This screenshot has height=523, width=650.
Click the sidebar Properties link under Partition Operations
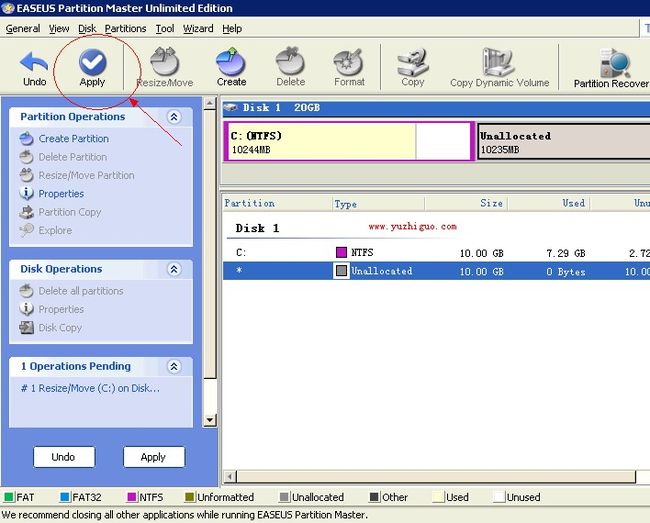click(61, 194)
